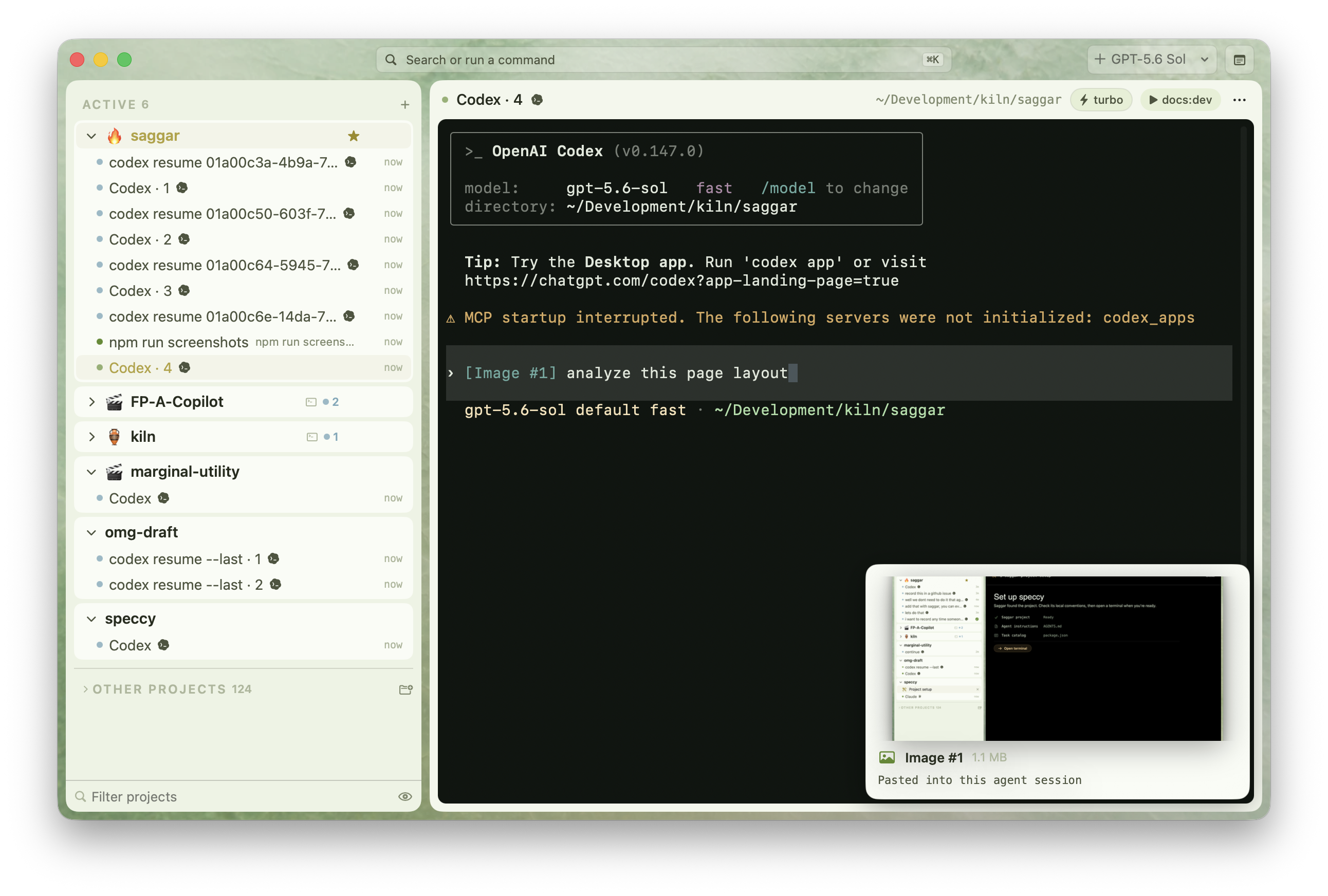Click the MCP startup warning icon

coord(451,318)
